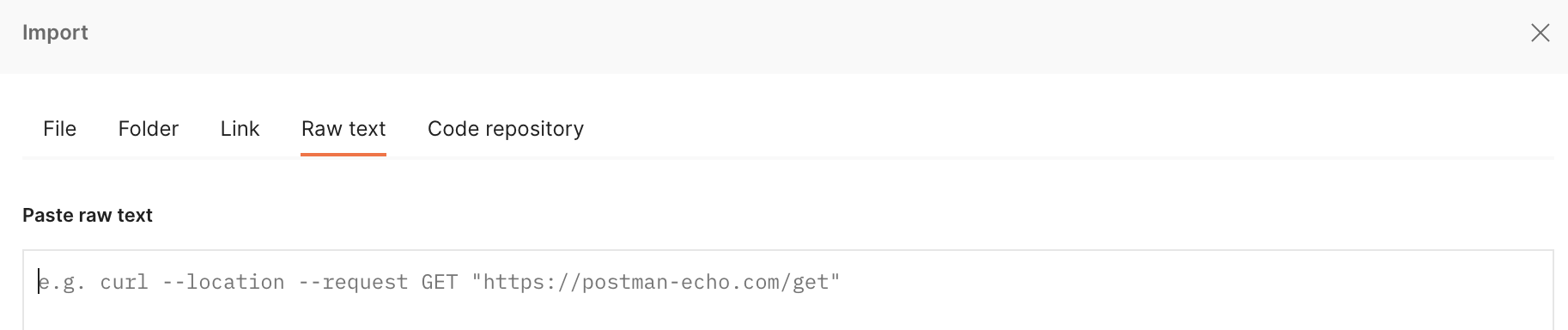Choose File as the import source

tap(59, 129)
